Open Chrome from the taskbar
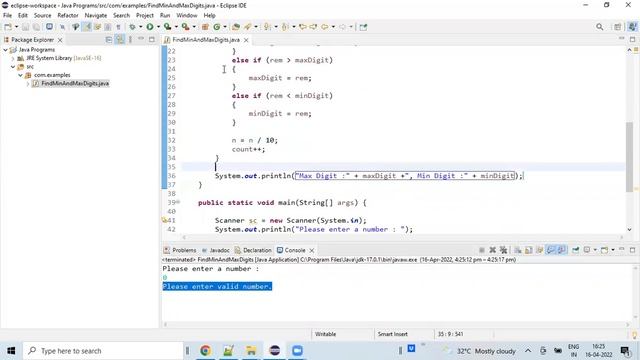The width and height of the screenshot is (640, 360). (205, 351)
